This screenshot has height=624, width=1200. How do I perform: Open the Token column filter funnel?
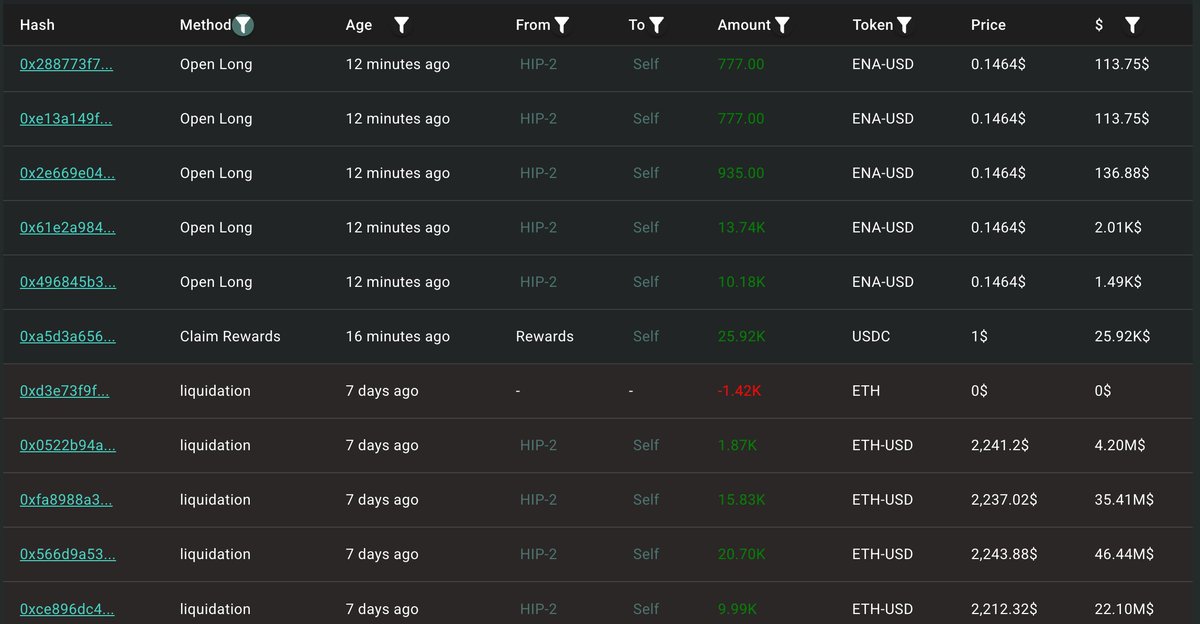coord(904,25)
